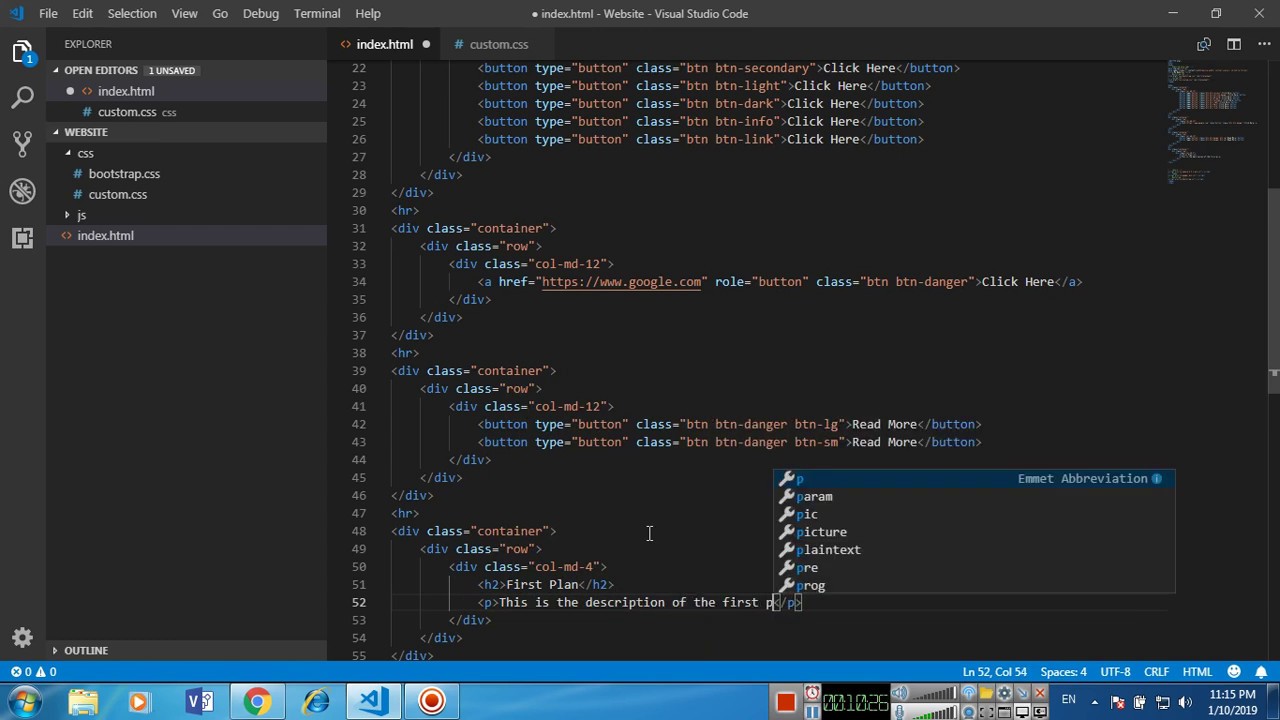Show hidden system tray icons arrow
Image resolution: width=1280 pixels, height=720 pixels.
click(1095, 702)
